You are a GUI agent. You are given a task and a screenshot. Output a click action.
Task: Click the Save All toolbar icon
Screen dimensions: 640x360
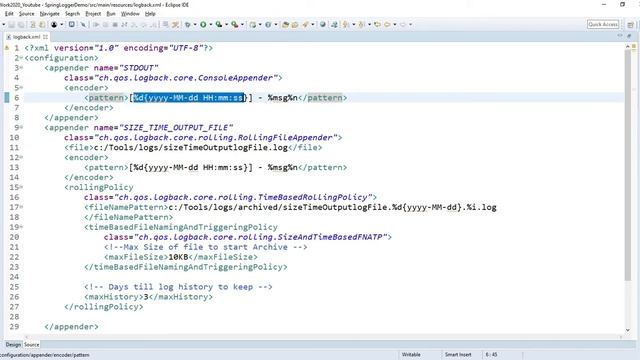pyautogui.click(x=21, y=24)
